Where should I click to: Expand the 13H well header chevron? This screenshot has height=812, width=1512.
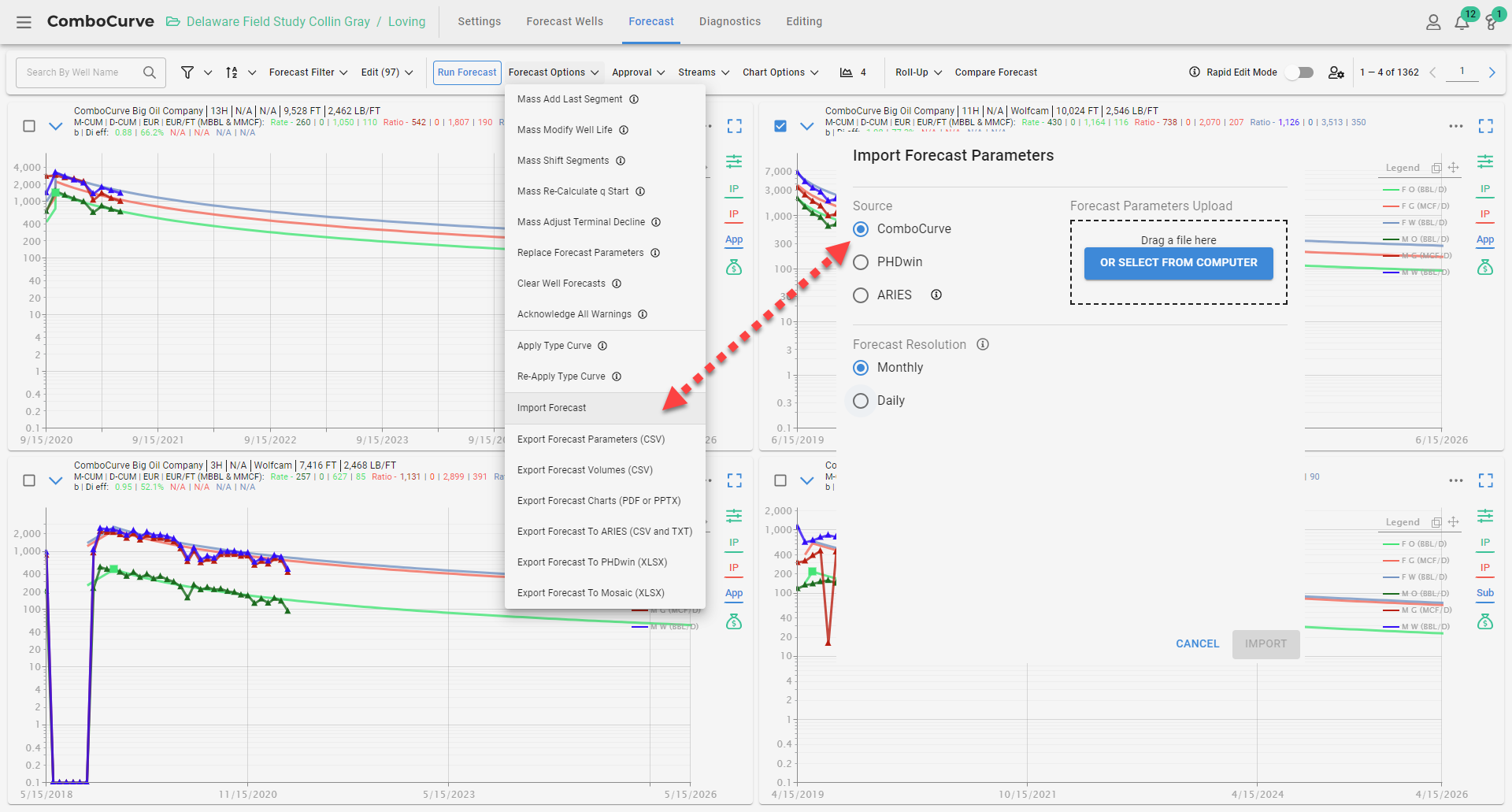(56, 126)
